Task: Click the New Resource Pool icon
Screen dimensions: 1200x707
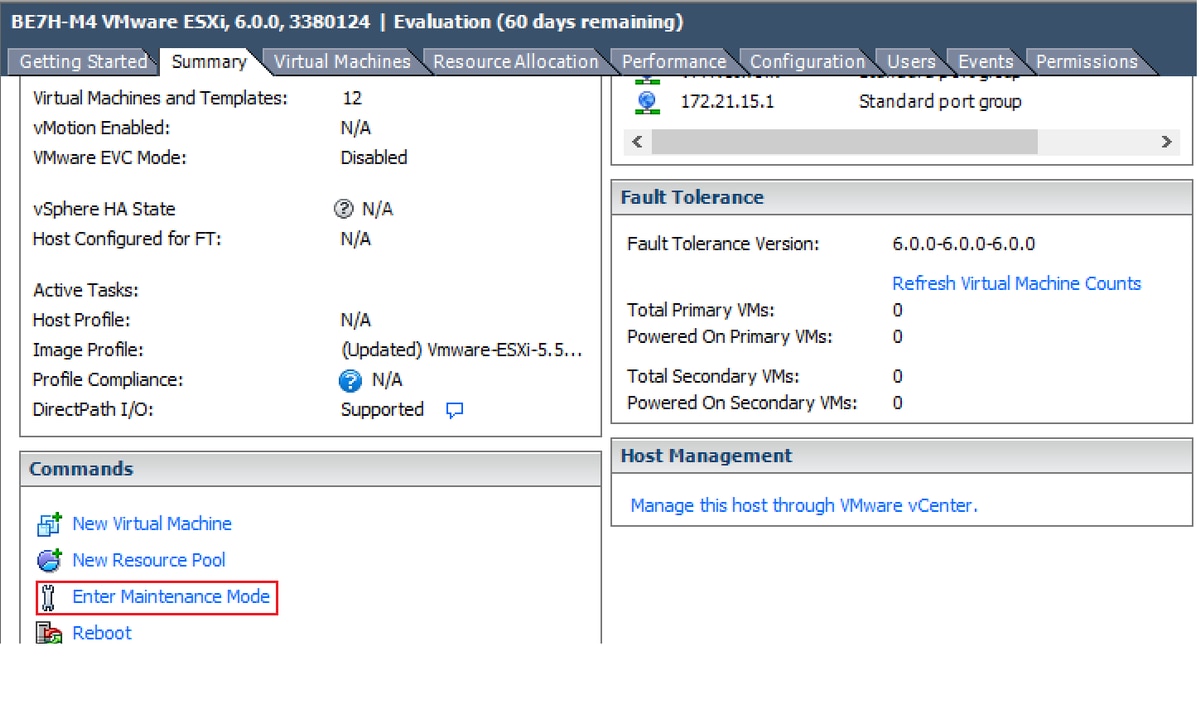Action: (49, 561)
